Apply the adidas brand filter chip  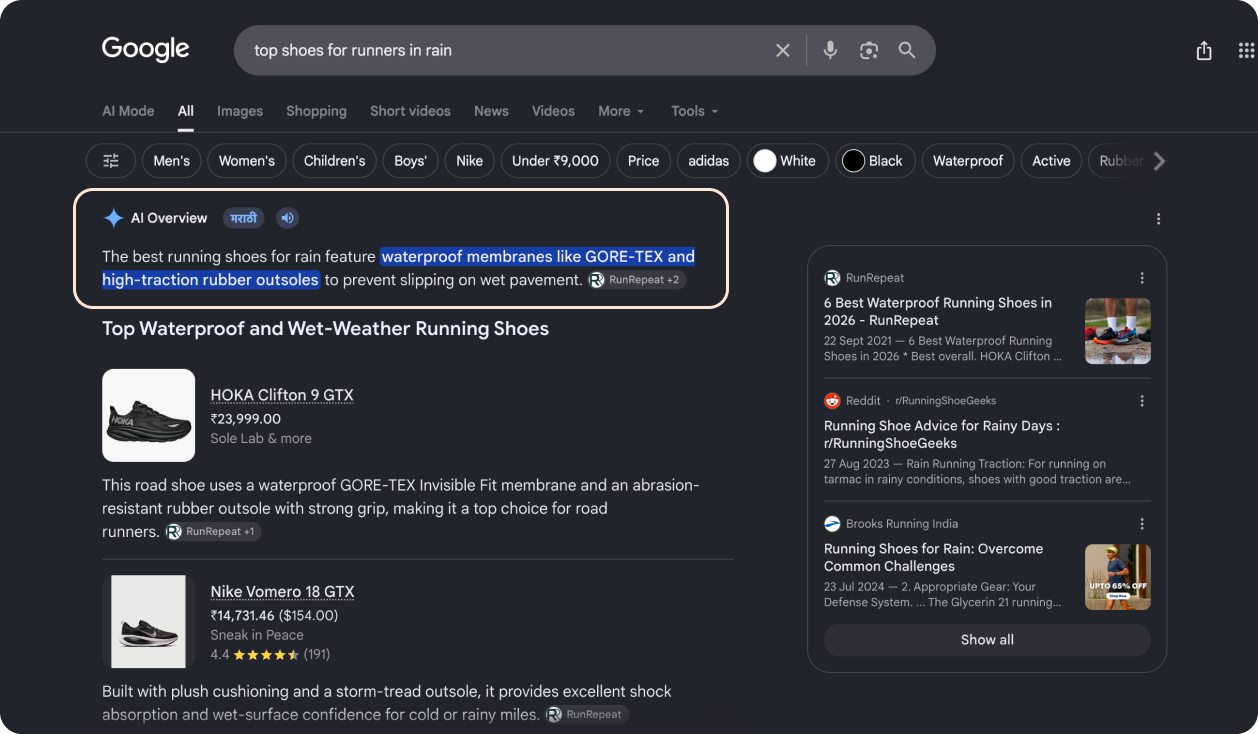[x=709, y=161]
